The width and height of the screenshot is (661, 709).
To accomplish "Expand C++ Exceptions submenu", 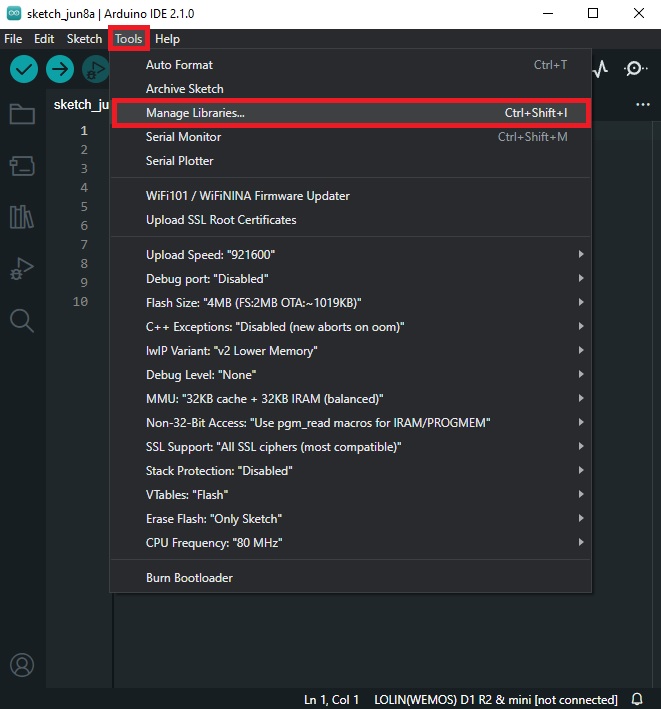I will (x=351, y=326).
